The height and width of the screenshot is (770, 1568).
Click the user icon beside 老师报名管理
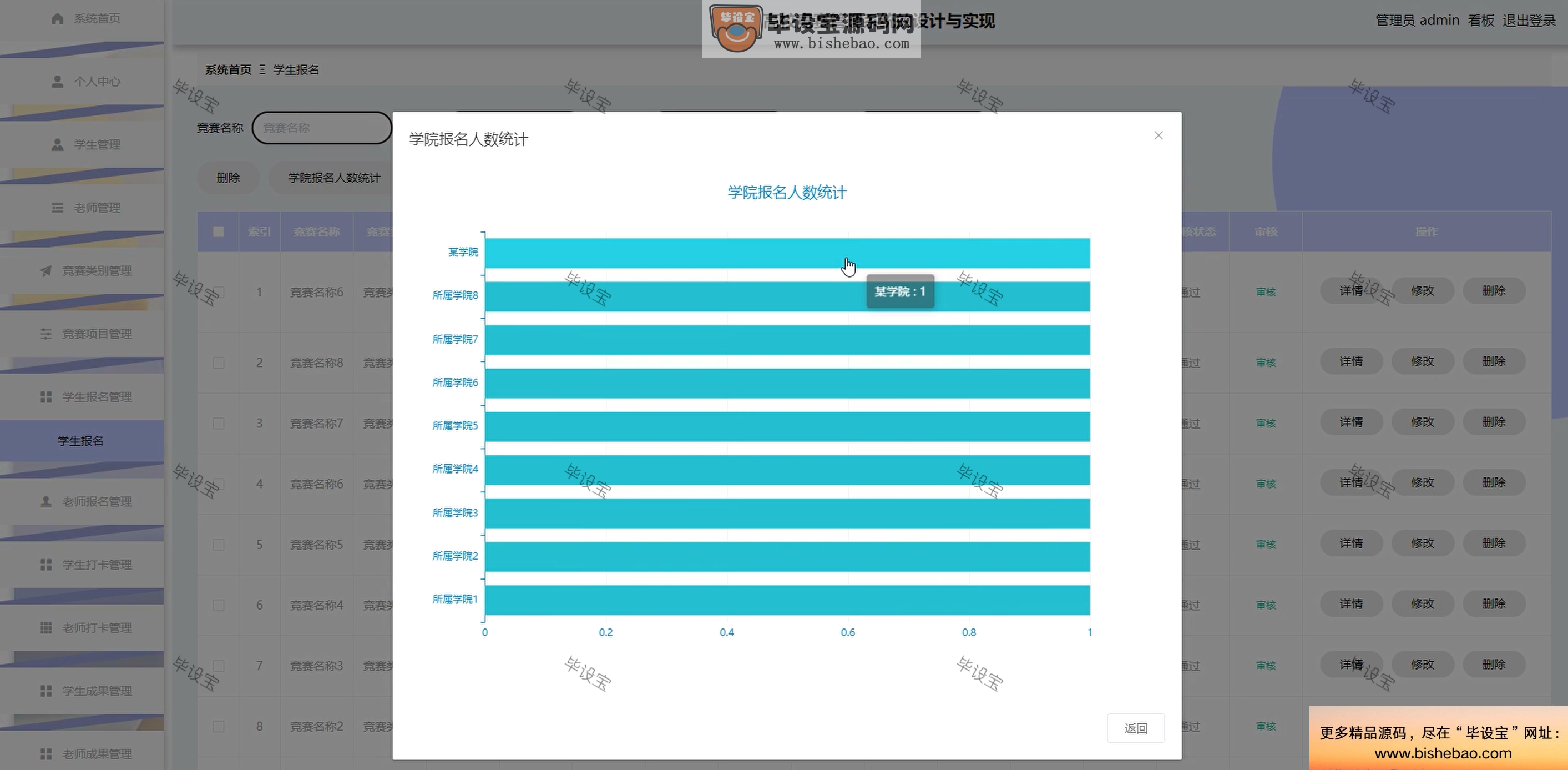45,501
